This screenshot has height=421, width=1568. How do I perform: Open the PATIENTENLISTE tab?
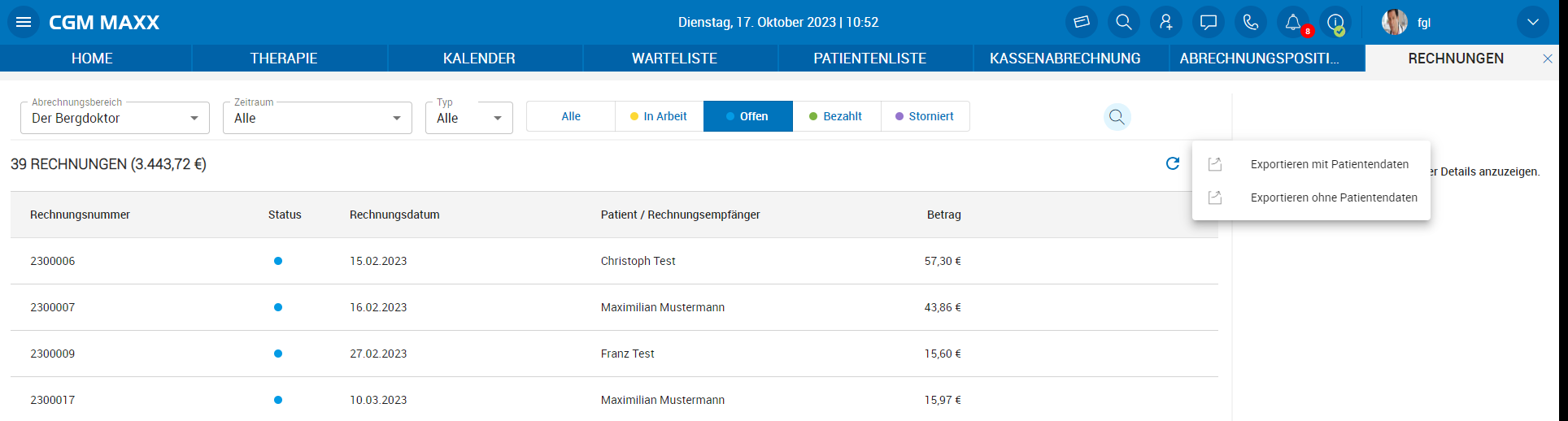870,59
